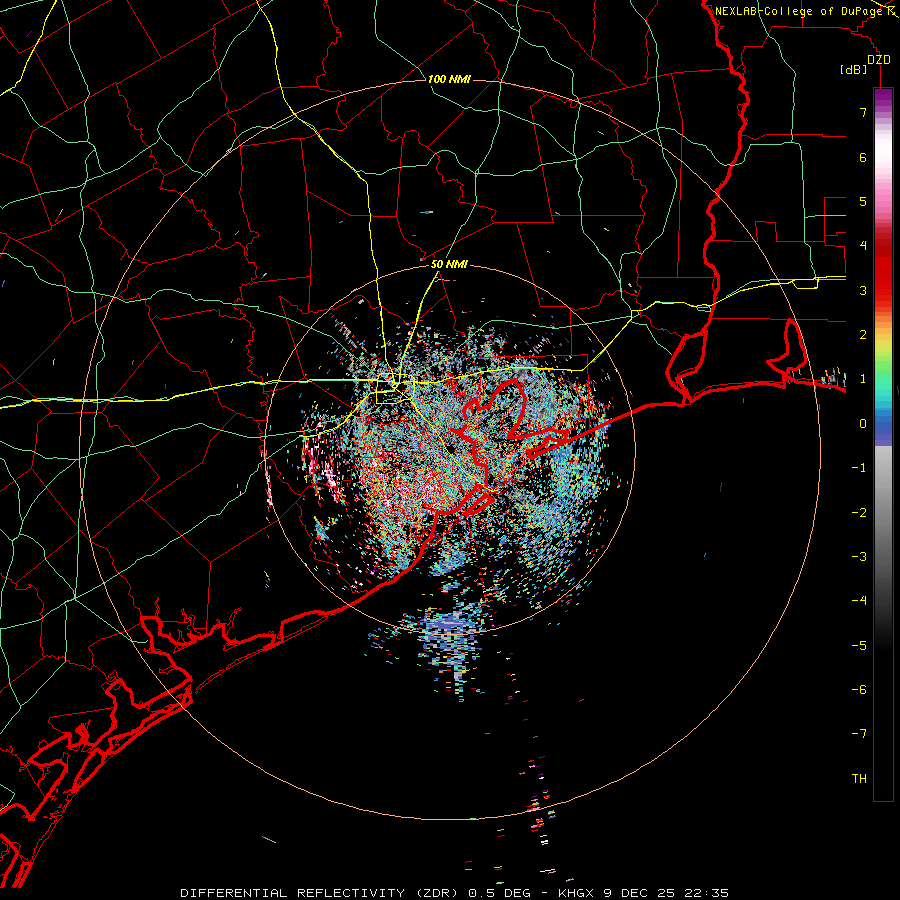The image size is (900, 900).
Task: Click the 7 value on color scale
Action: tap(862, 112)
